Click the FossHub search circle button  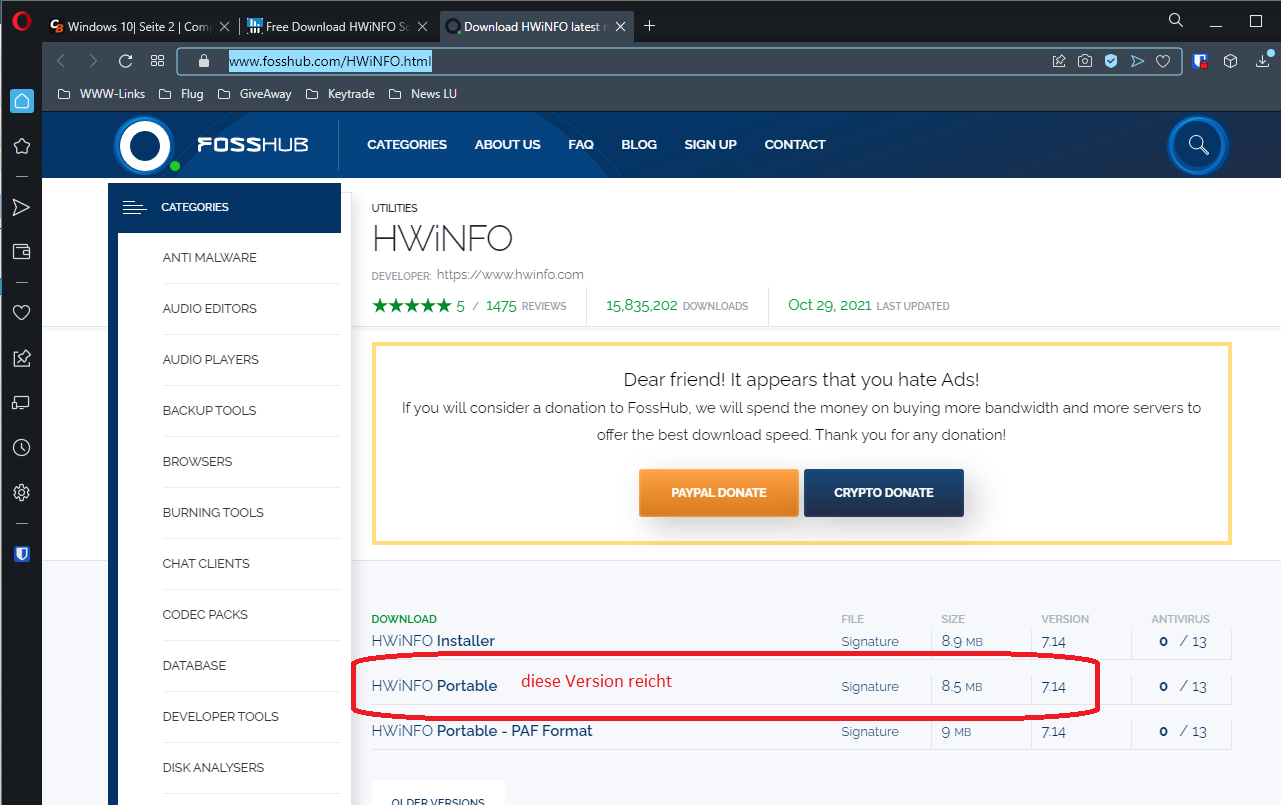tap(1198, 146)
